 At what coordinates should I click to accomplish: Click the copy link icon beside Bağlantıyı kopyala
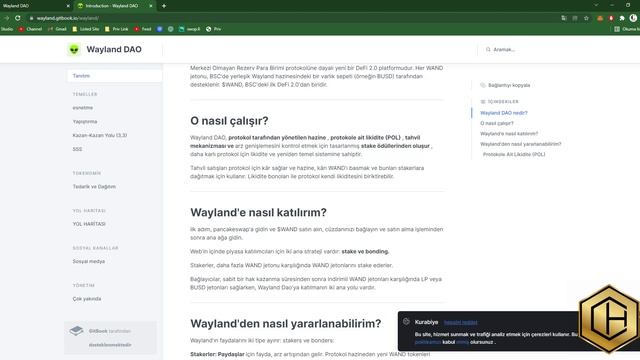tap(483, 85)
